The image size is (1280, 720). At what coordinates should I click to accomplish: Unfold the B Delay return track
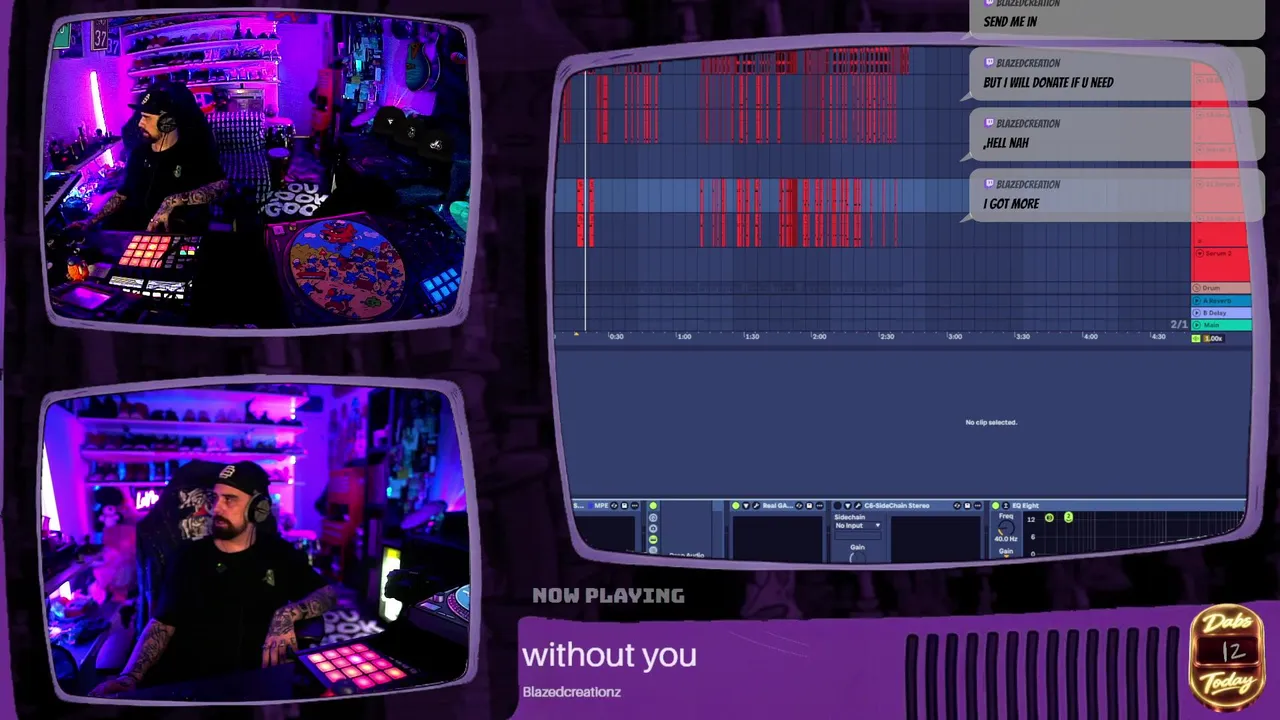[1197, 313]
